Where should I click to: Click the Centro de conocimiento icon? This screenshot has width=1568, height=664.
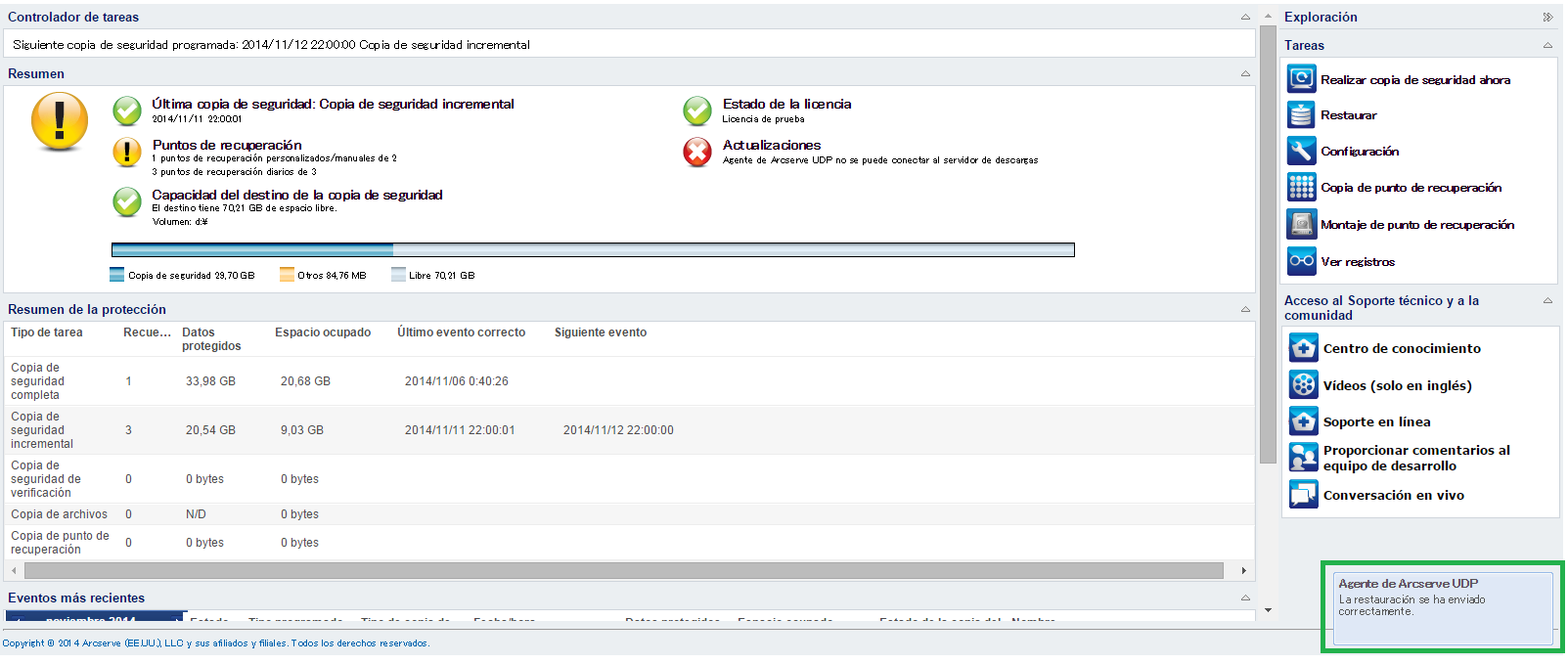pos(1303,347)
